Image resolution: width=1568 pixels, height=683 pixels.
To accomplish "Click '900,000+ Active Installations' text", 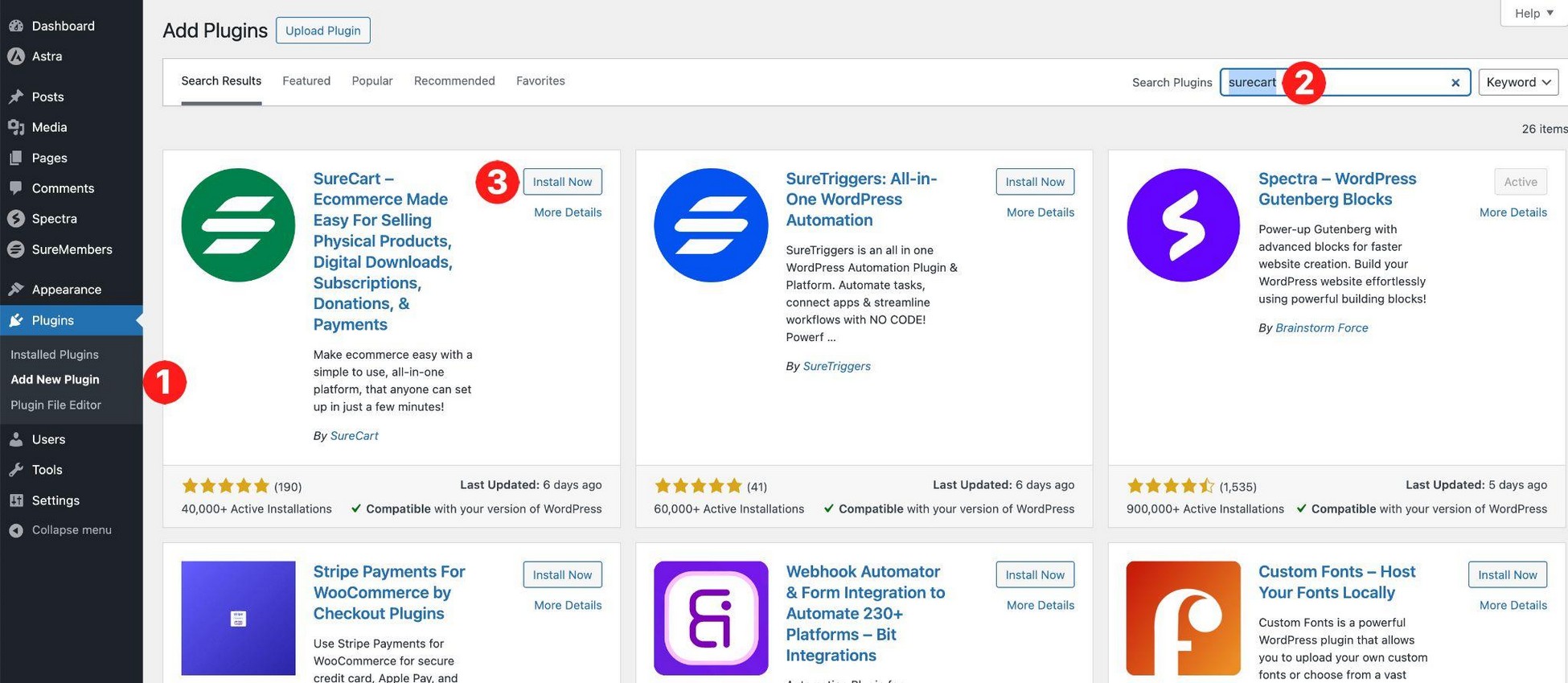I will [x=1205, y=509].
